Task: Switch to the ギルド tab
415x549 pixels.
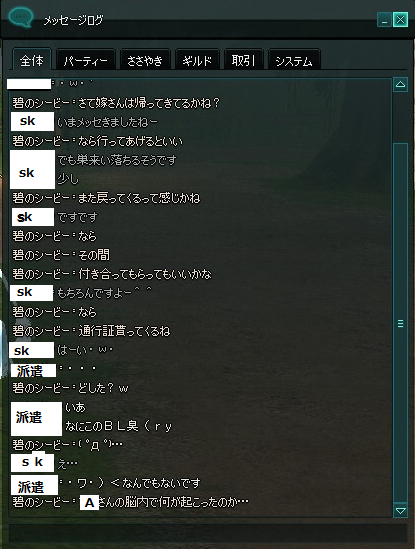Action: pos(197,61)
